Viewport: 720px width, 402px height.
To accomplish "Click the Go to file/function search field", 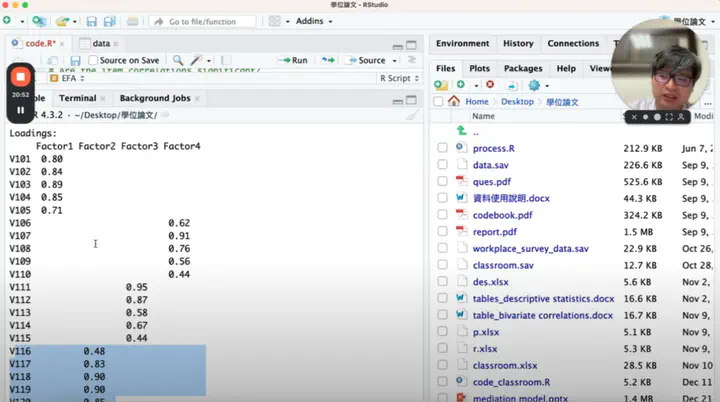I will pyautogui.click(x=202, y=22).
